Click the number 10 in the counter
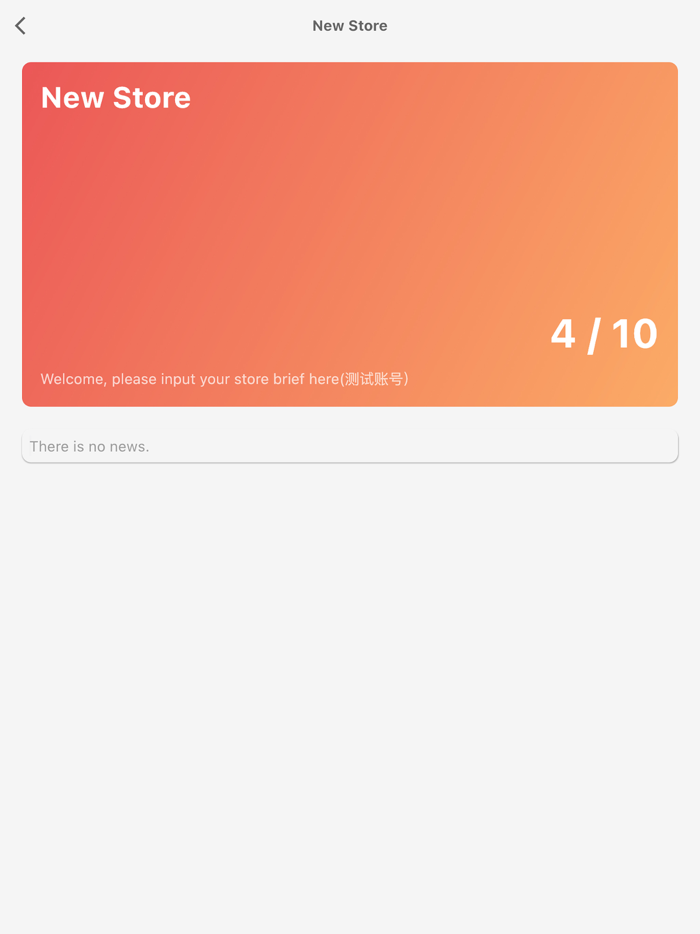700x934 pixels. [x=635, y=334]
